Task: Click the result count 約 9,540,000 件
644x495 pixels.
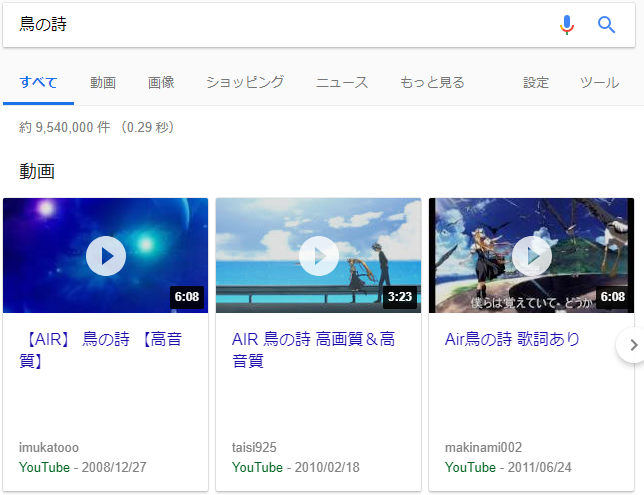Action: [x=64, y=127]
